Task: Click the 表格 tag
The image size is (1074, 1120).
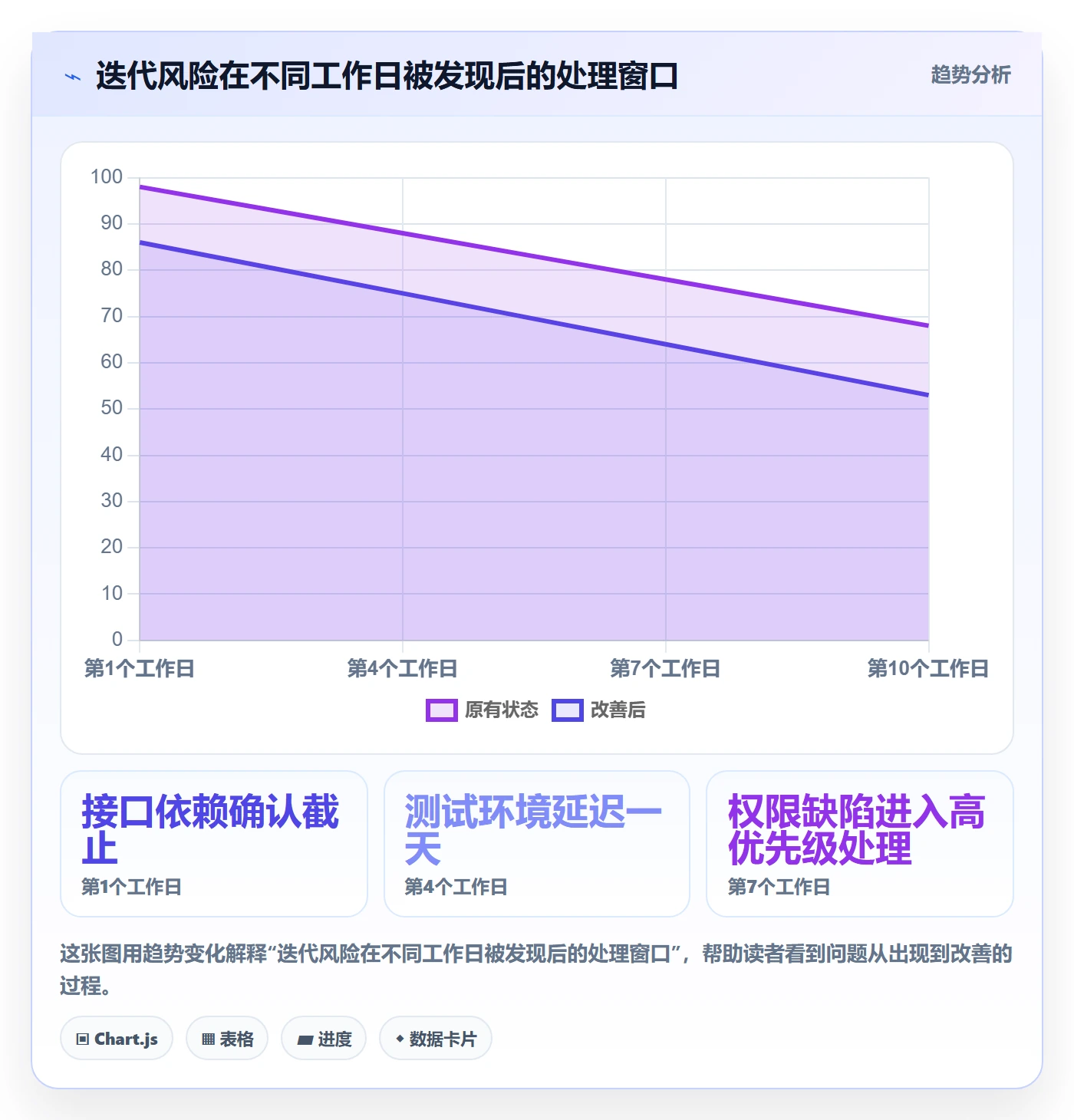Action: [x=227, y=1039]
